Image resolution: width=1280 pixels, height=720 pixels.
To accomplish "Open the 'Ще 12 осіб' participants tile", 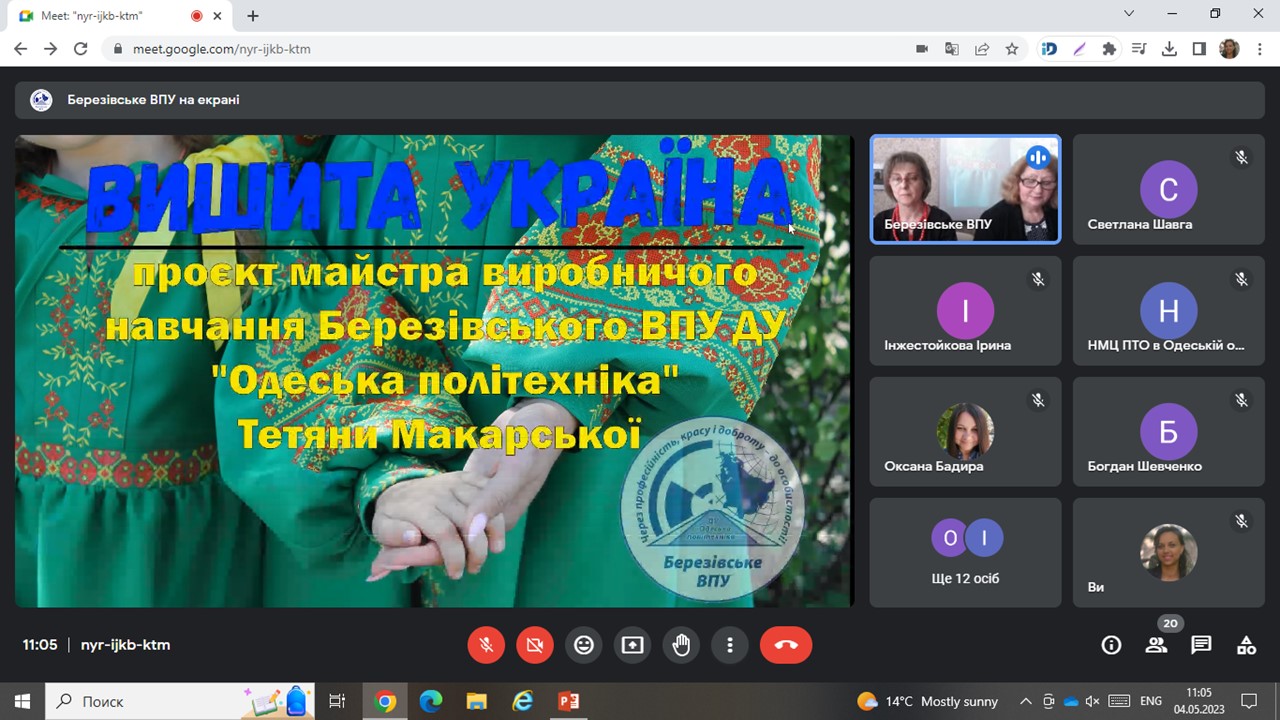I will (965, 552).
